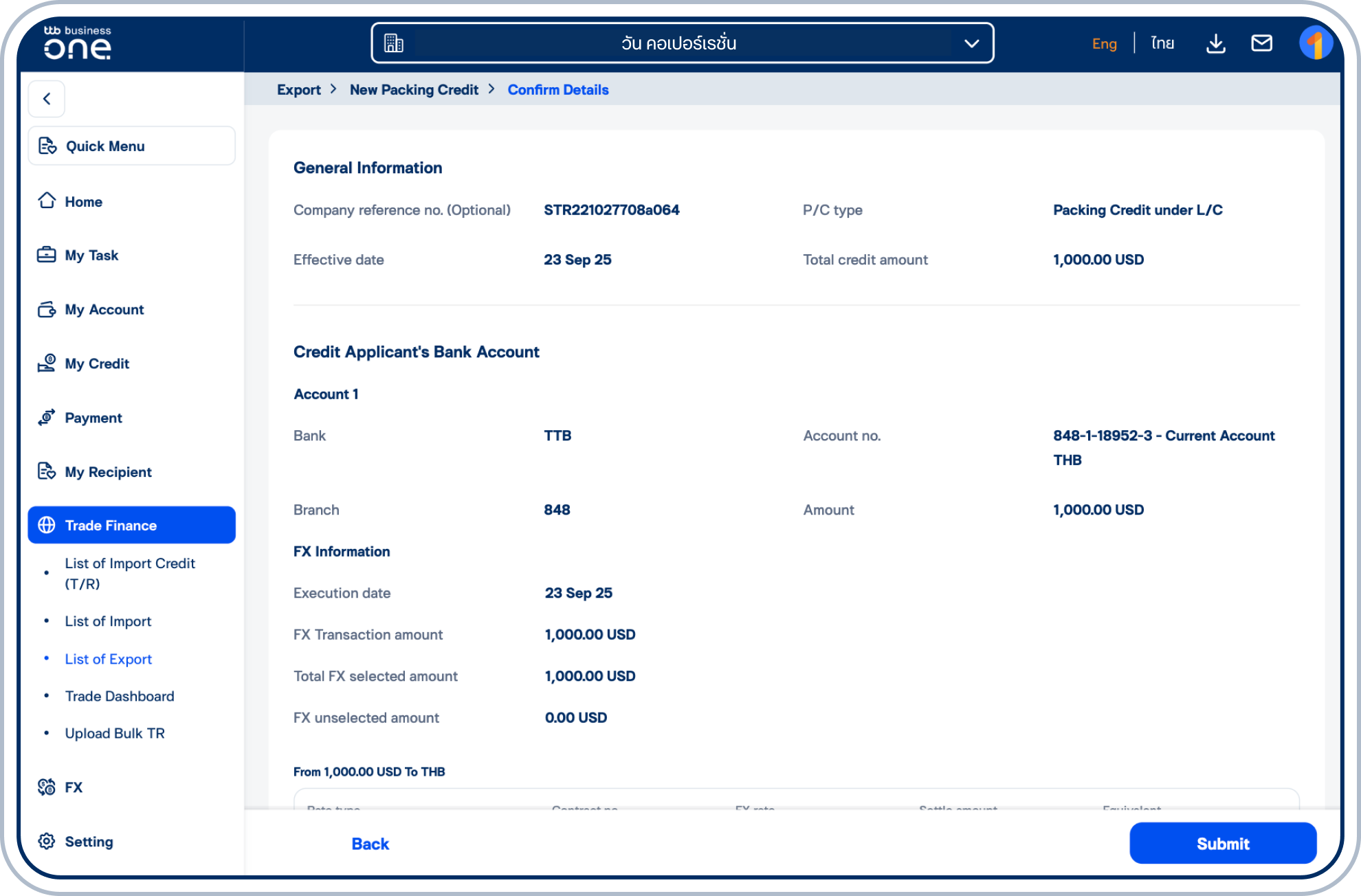1361x896 pixels.
Task: Collapse the Trade Finance menu
Action: [x=131, y=526]
